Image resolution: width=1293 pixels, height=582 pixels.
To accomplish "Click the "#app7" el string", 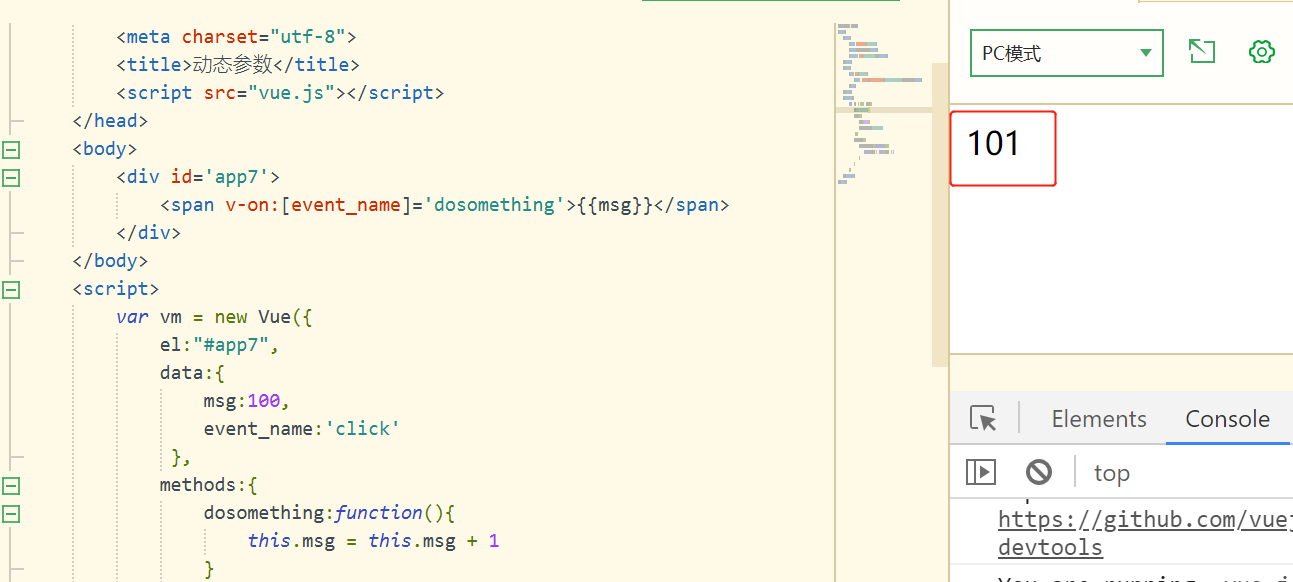I will 231,345.
